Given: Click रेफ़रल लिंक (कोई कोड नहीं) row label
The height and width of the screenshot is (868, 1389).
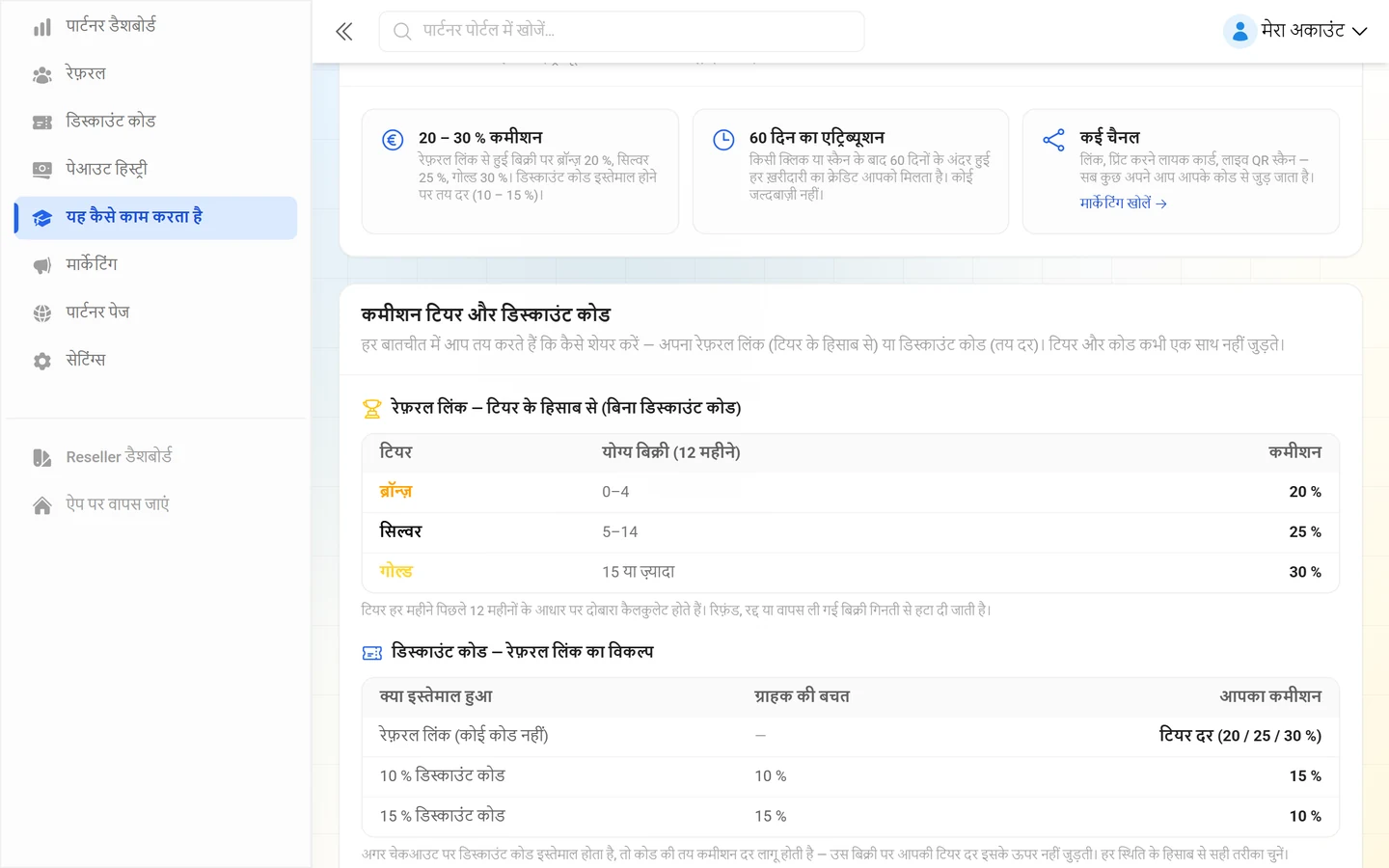Looking at the screenshot, I should [x=464, y=736].
